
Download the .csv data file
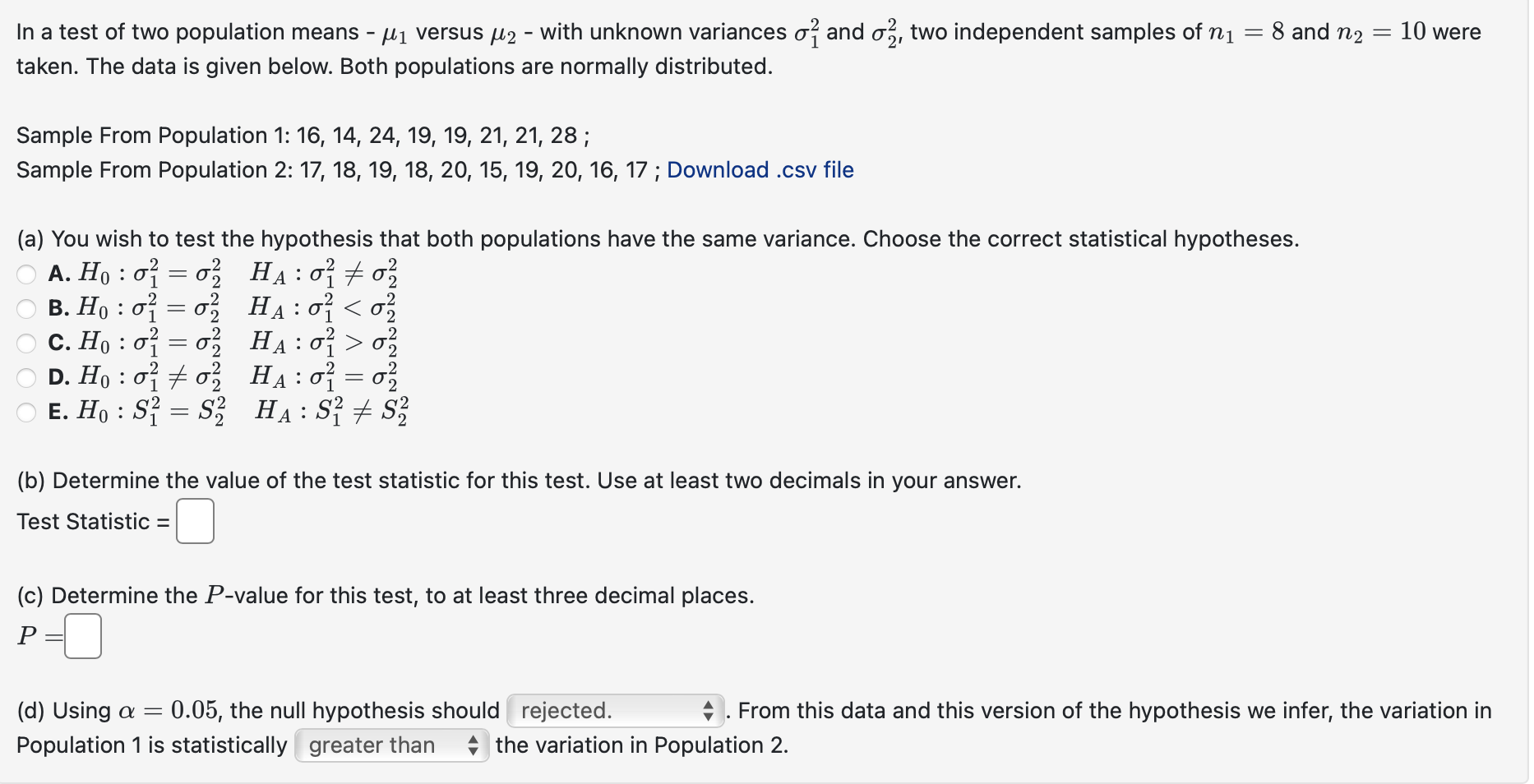tap(760, 170)
